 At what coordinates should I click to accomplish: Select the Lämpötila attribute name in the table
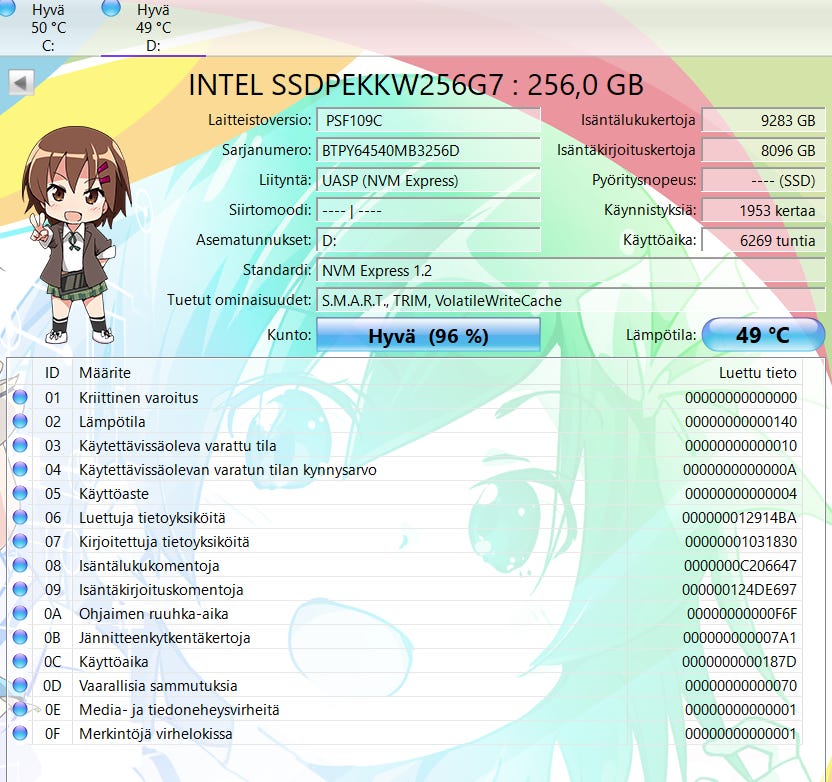tap(112, 422)
